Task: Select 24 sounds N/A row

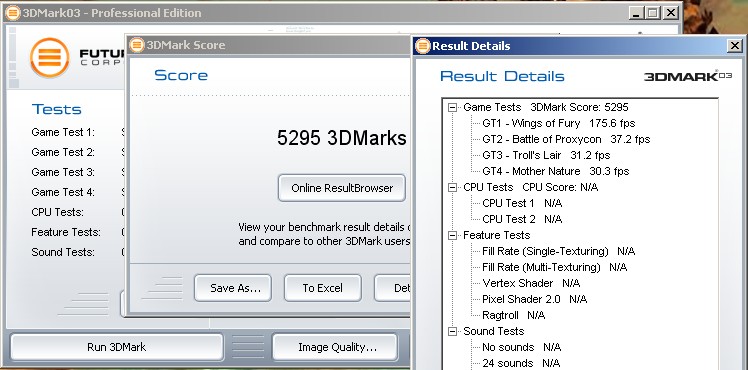Action: pos(521,363)
